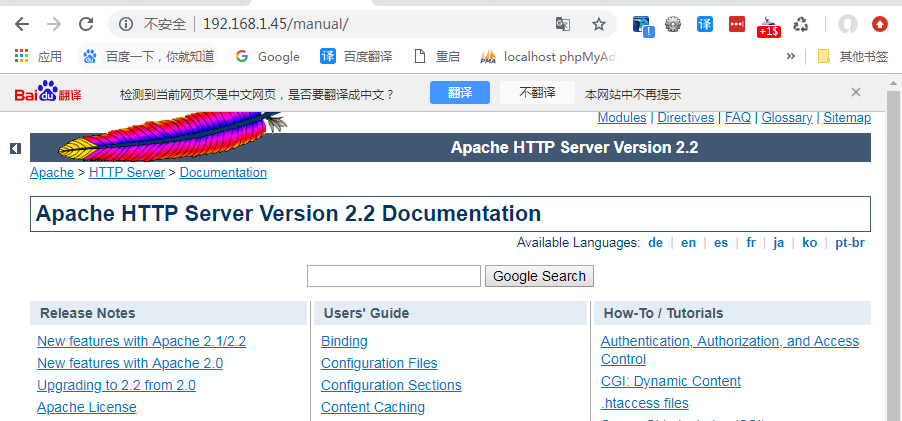Open the Binding link
The height and width of the screenshot is (421, 902).
coord(344,342)
